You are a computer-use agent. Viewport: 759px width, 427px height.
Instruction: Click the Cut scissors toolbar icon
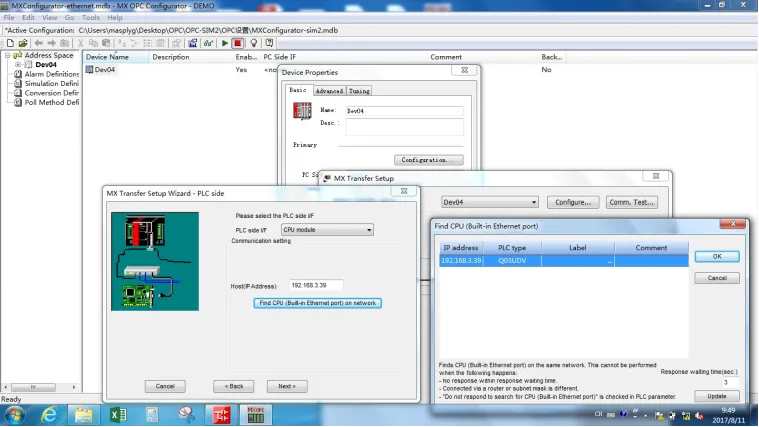click(80, 43)
